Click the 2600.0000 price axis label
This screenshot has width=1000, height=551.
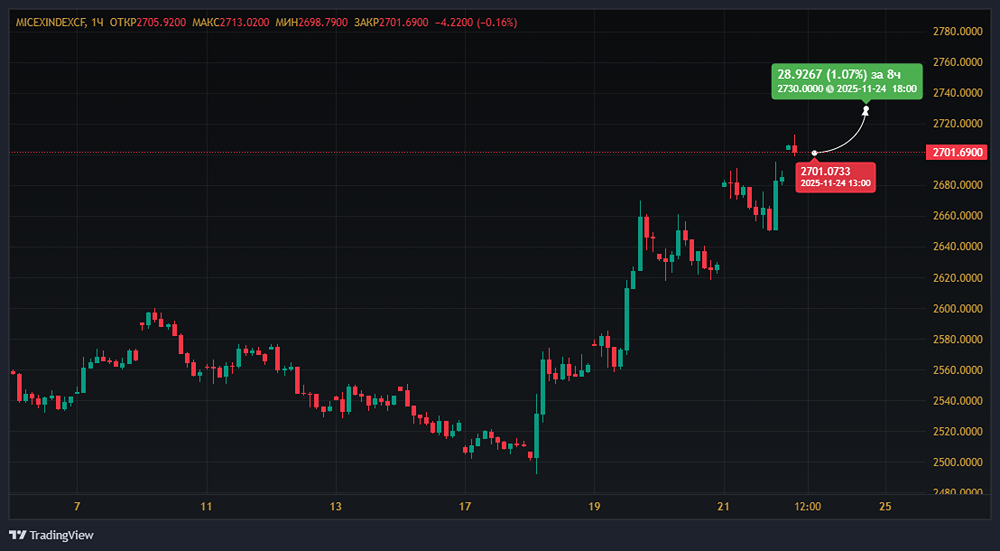[957, 308]
